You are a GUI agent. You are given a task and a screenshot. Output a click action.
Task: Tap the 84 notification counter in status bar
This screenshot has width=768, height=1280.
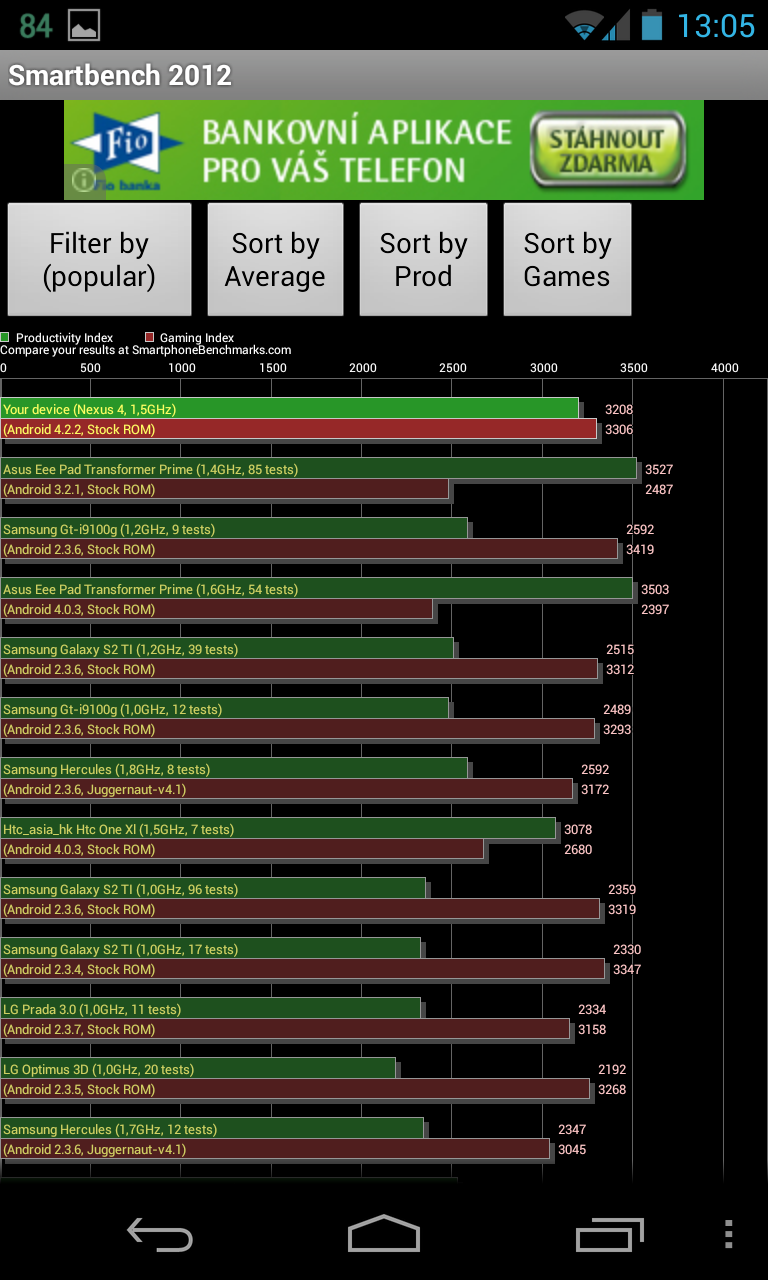click(x=36, y=26)
